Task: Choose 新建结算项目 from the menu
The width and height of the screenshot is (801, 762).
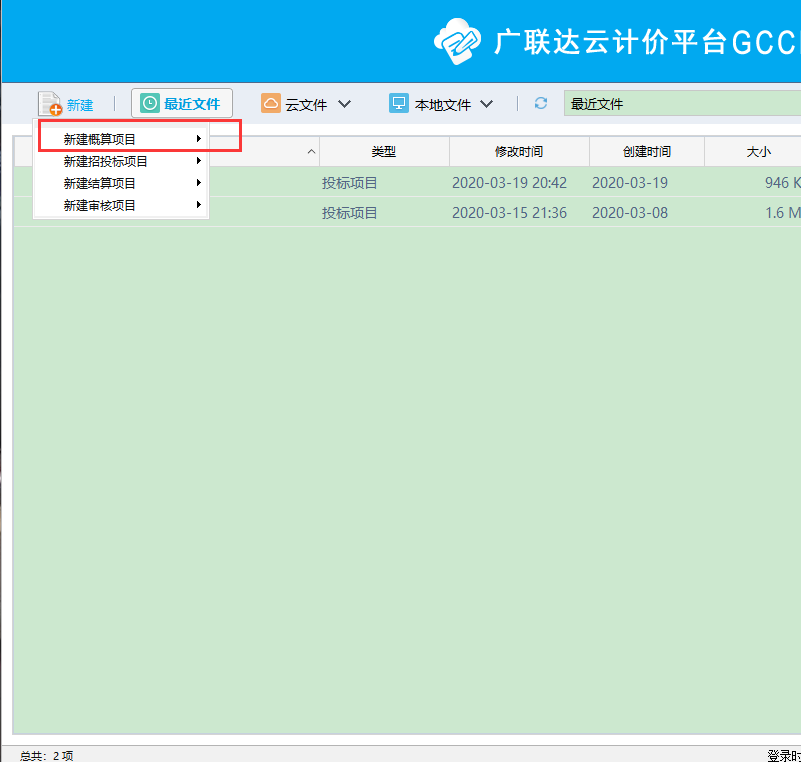Action: (x=122, y=183)
